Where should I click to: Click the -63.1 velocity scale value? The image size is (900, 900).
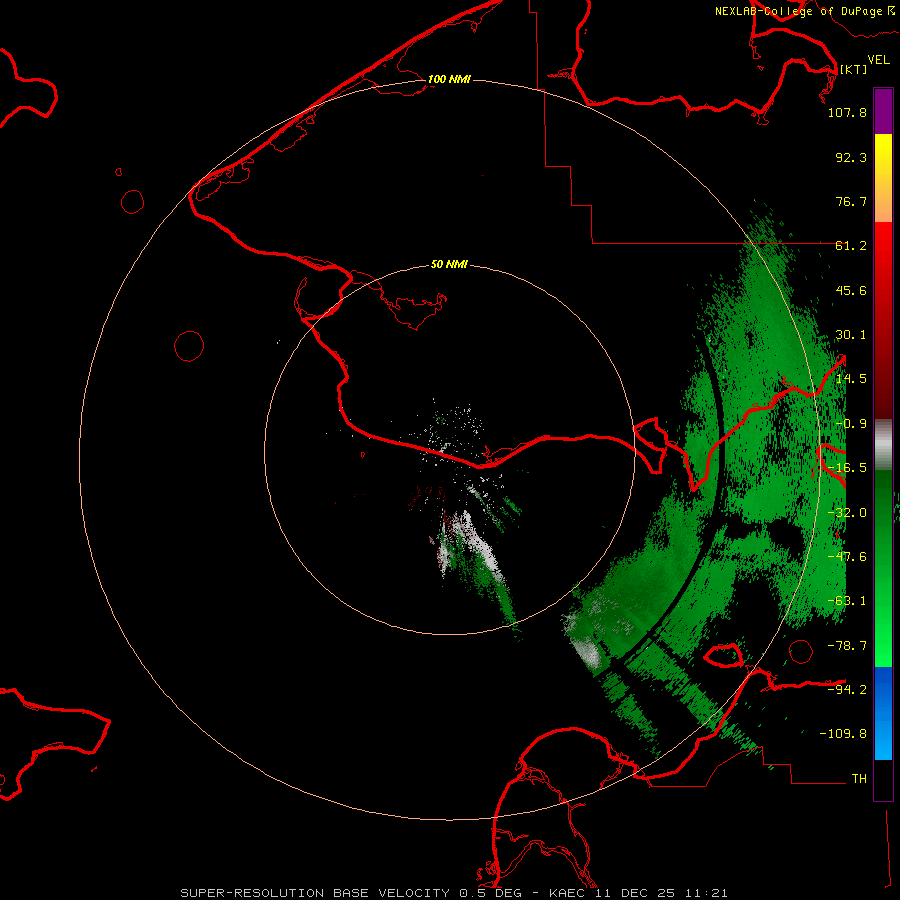click(x=847, y=601)
